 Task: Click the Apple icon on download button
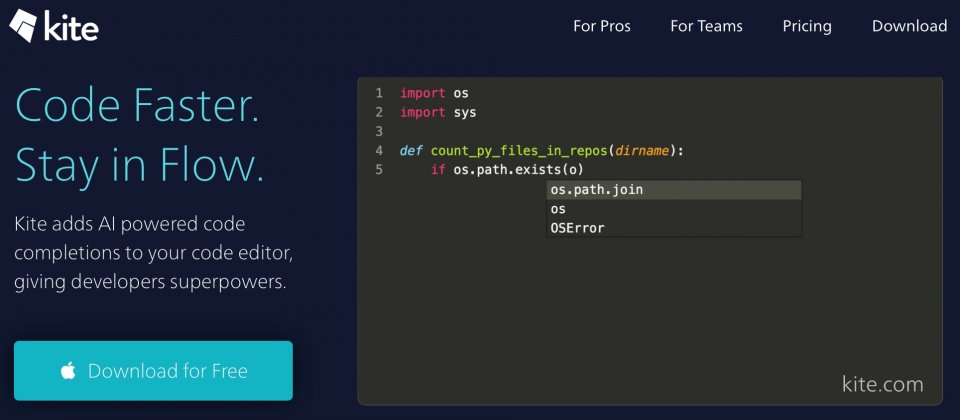coord(68,371)
